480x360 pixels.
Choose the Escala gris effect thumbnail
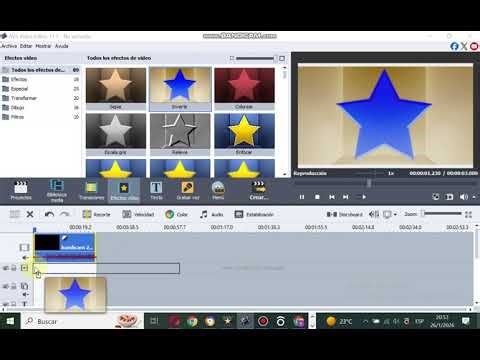pos(116,134)
